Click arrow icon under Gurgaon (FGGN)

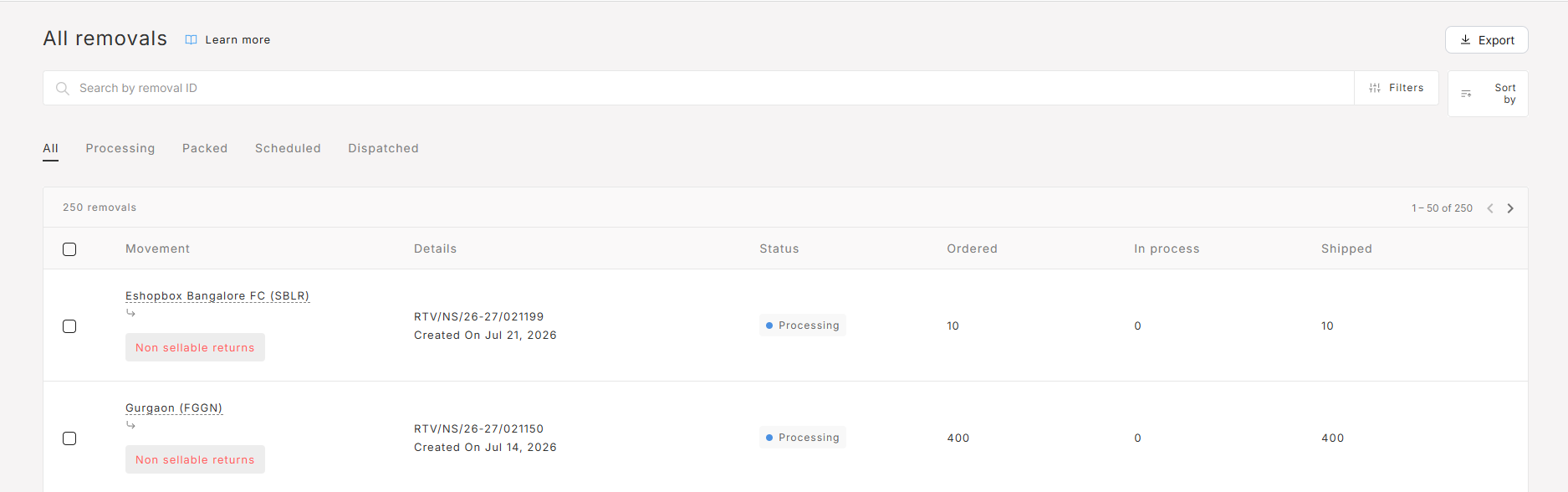click(x=130, y=425)
